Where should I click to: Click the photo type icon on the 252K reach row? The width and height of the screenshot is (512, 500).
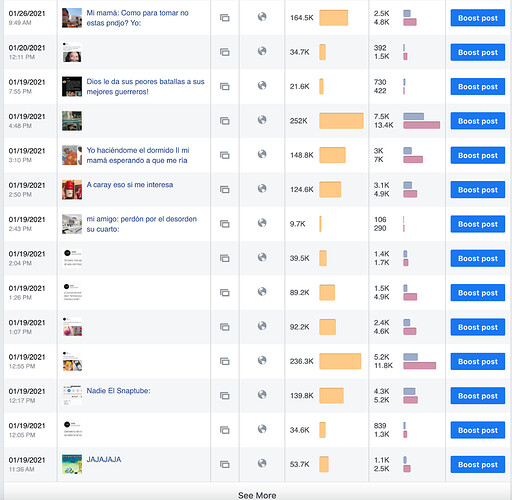[x=225, y=121]
